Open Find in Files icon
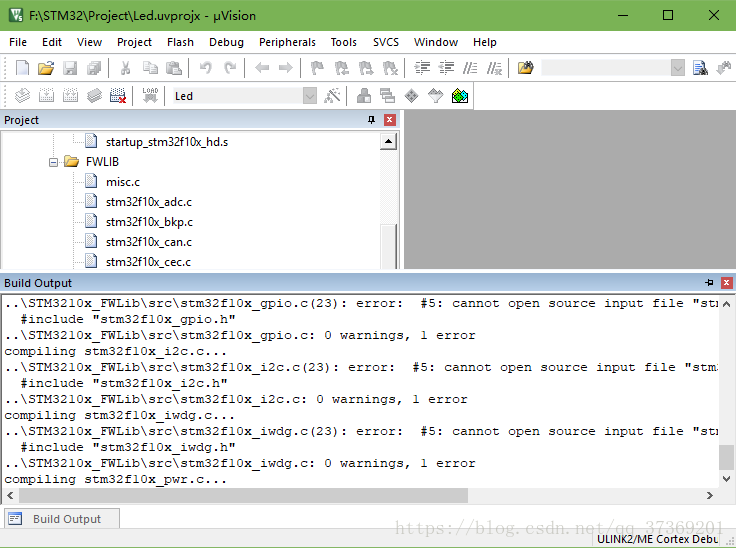This screenshot has height=548, width=736. click(526, 68)
